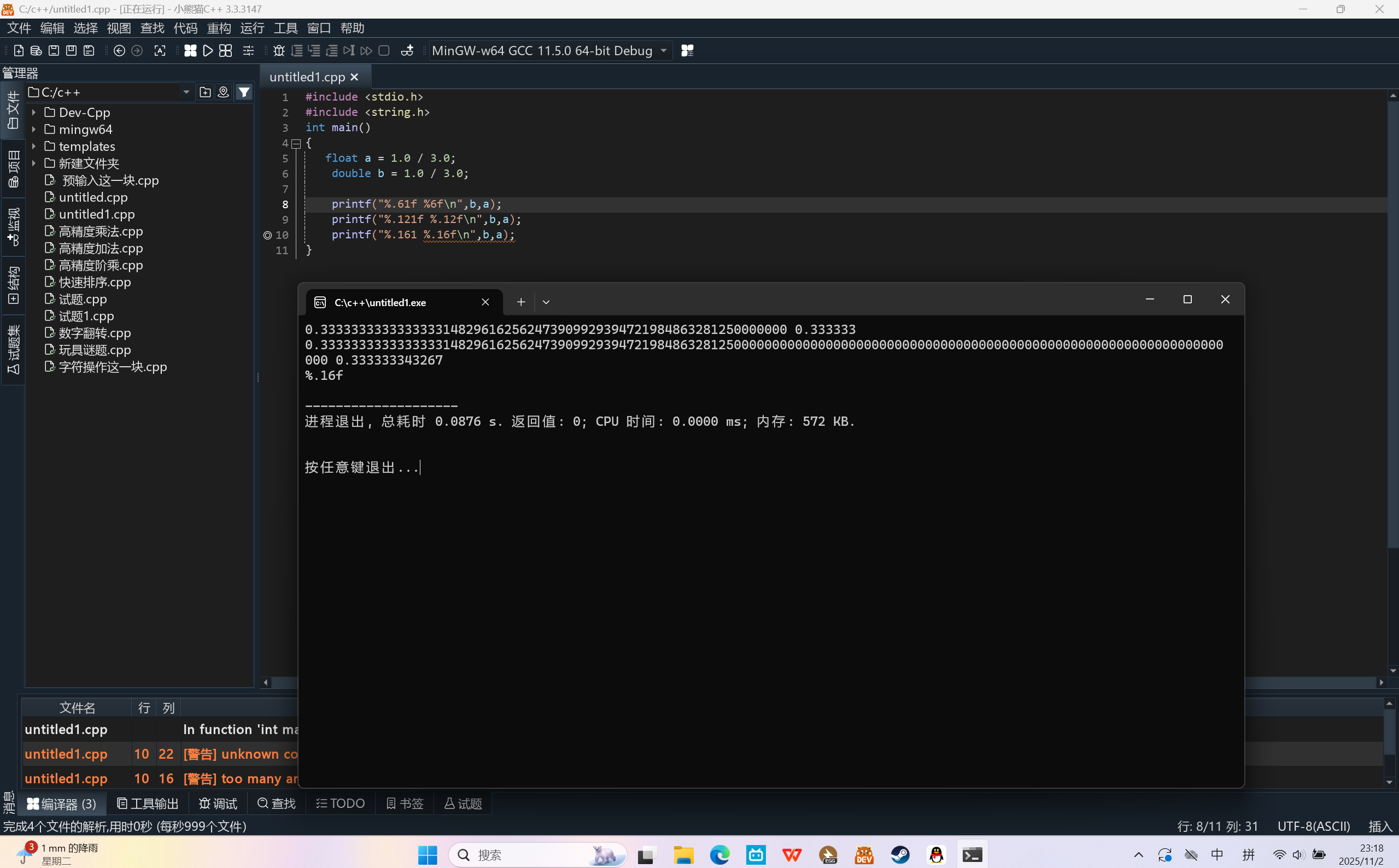Toggle the file filter funnel button
The width and height of the screenshot is (1399, 868).
coord(244,92)
